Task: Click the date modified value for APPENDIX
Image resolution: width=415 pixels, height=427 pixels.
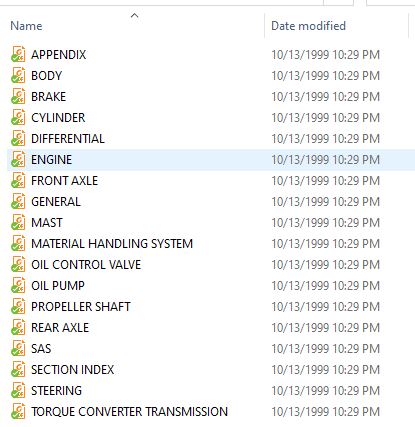Action: [326, 55]
